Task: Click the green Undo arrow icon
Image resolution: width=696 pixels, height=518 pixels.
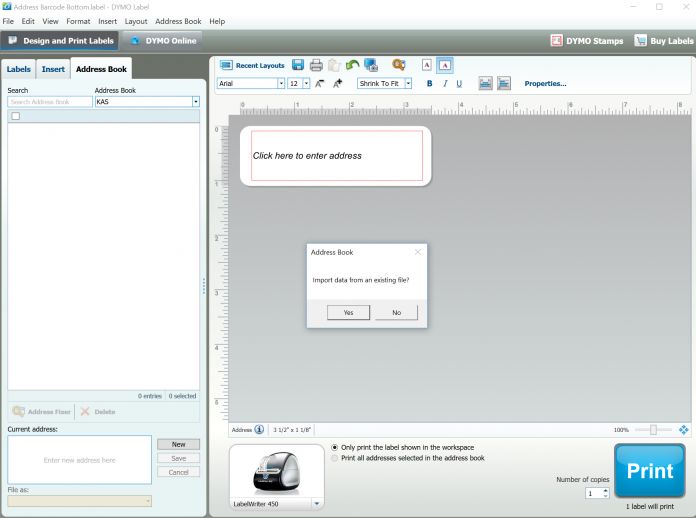Action: coord(351,65)
